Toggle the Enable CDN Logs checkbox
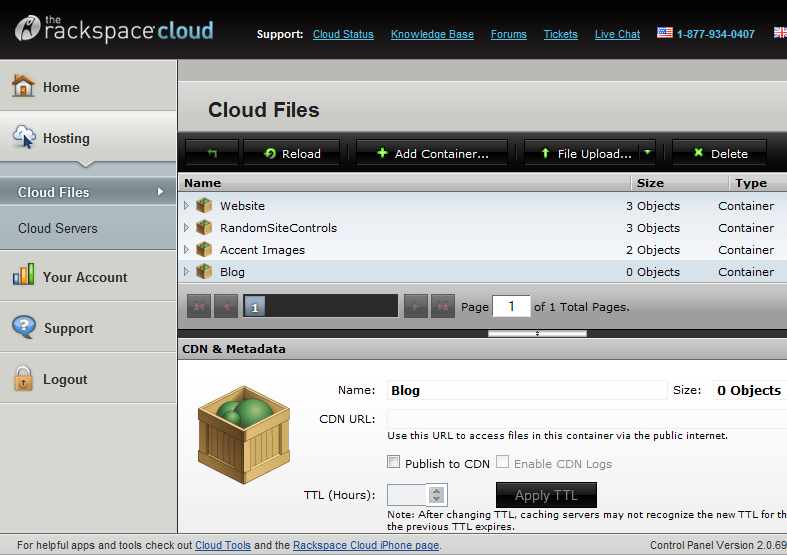This screenshot has height=555, width=787. pyautogui.click(x=502, y=462)
